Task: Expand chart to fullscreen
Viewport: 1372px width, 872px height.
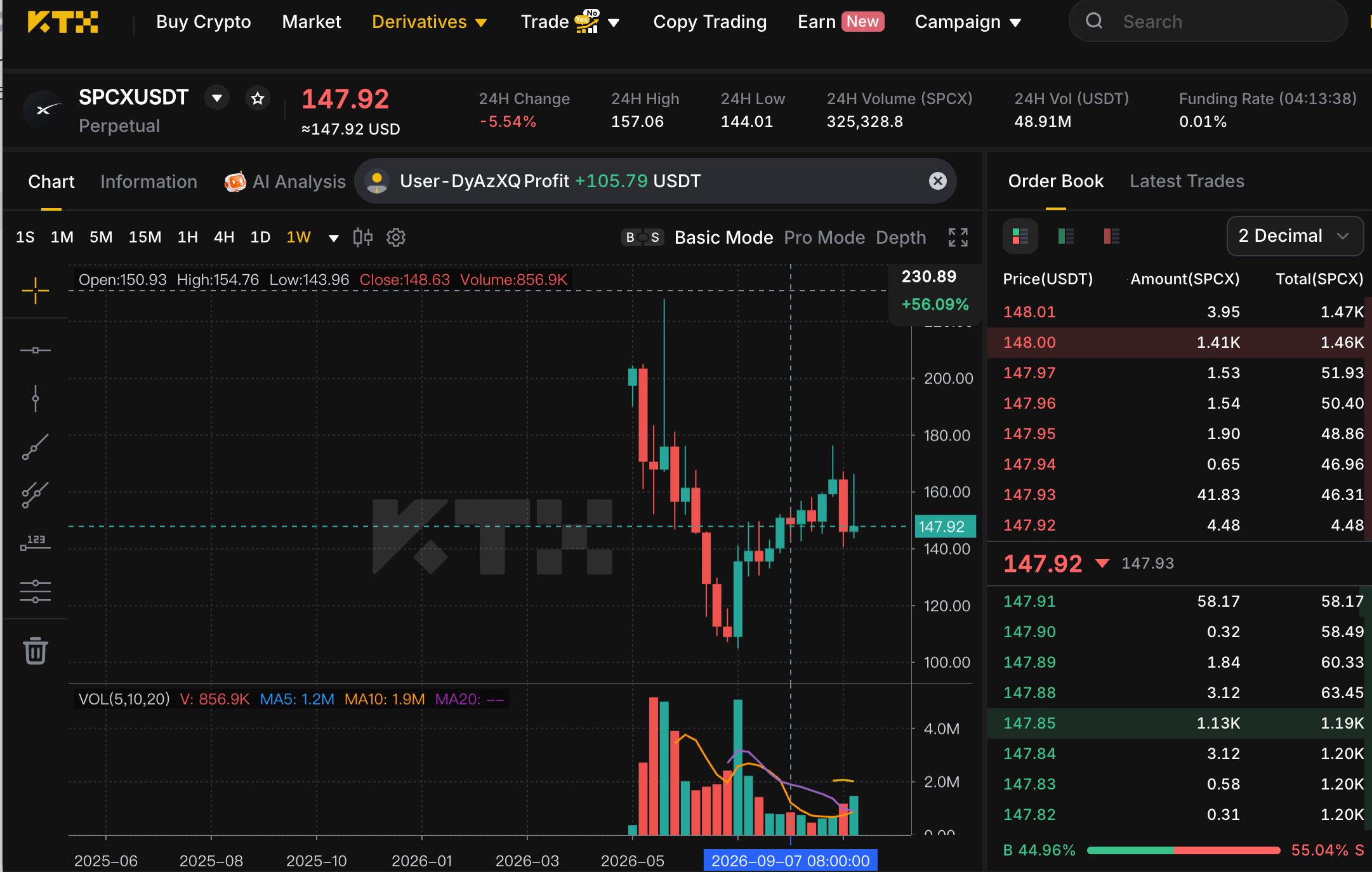Action: [x=958, y=237]
